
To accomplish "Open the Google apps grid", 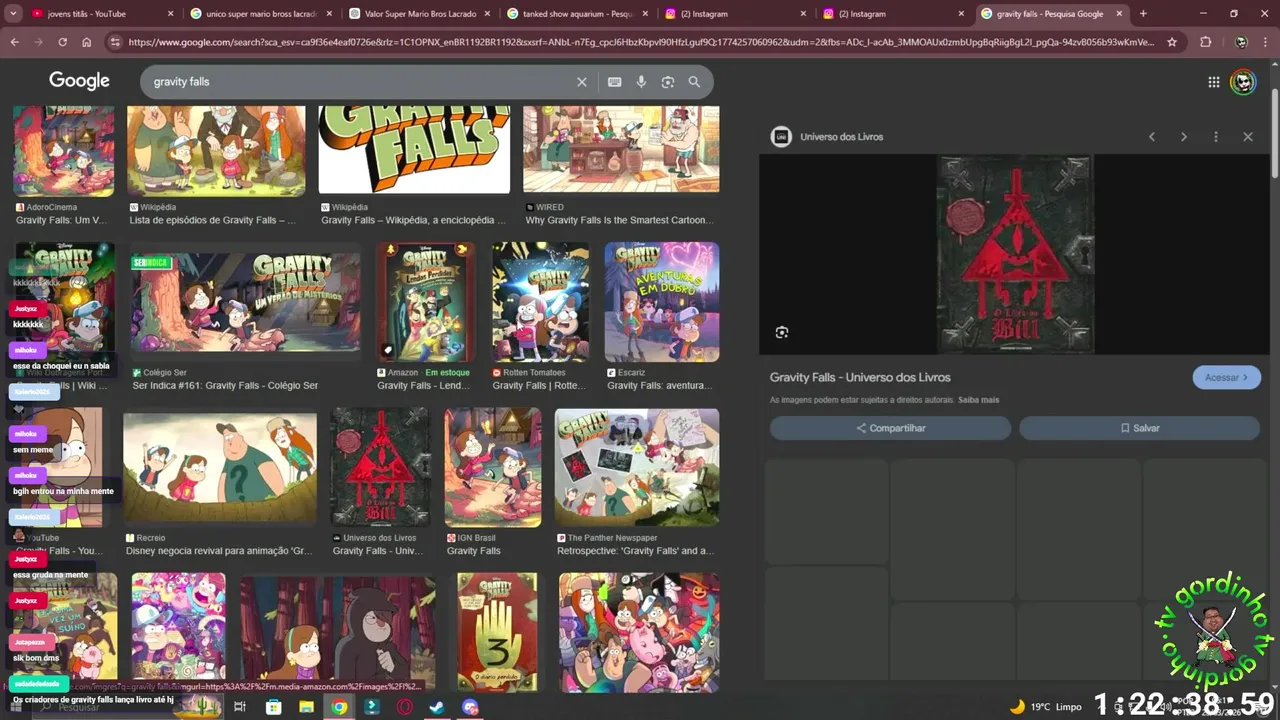I will pyautogui.click(x=1214, y=82).
